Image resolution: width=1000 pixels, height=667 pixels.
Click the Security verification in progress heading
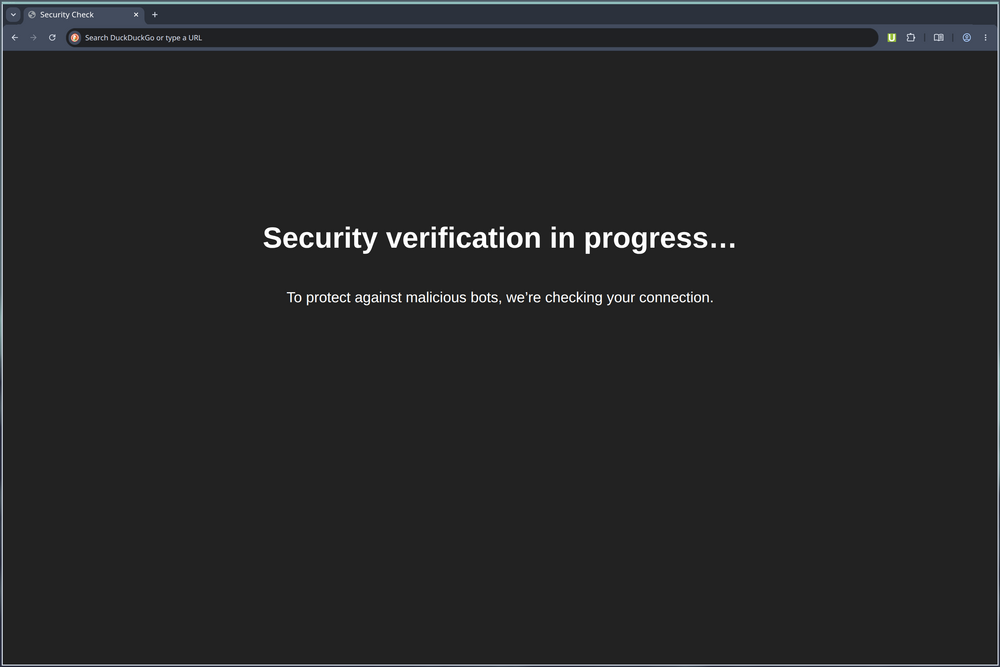point(499,238)
